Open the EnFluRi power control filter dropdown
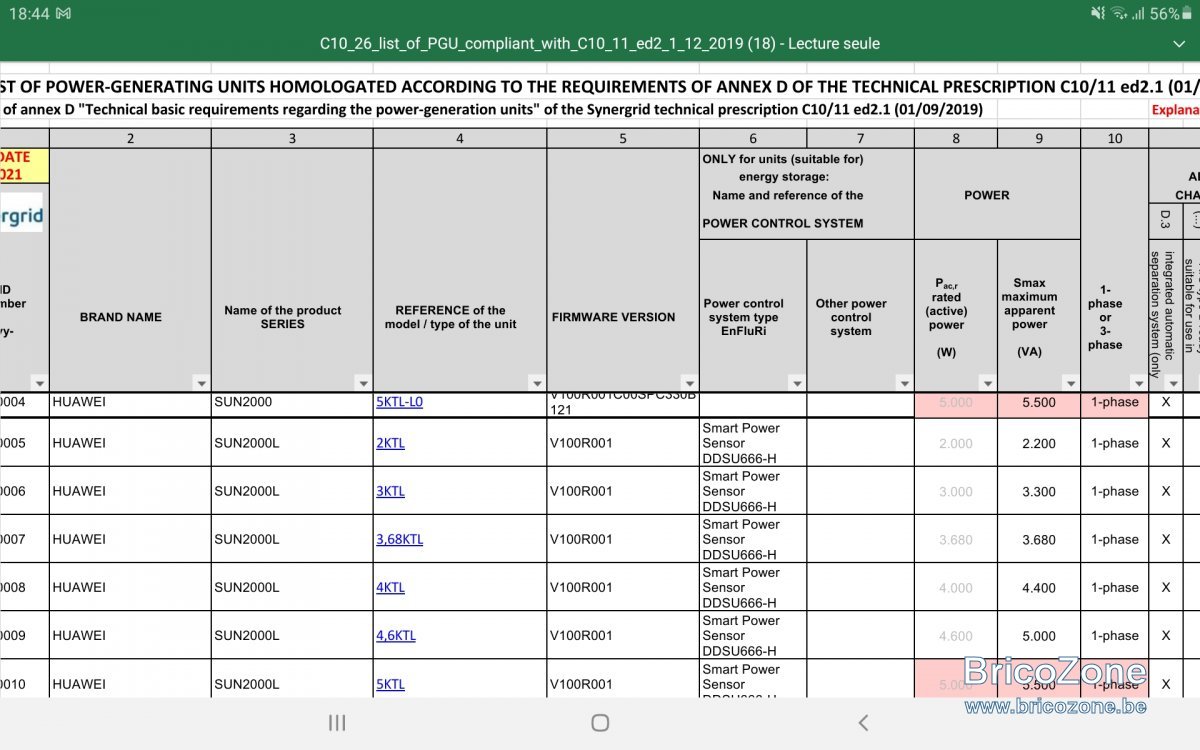Viewport: 1200px width, 750px height. pos(797,383)
